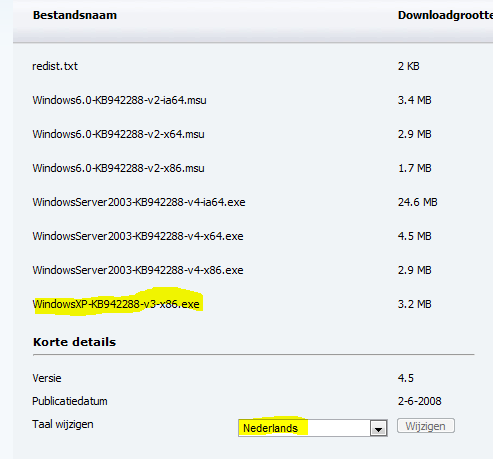Image resolution: width=493 pixels, height=459 pixels.
Task: Select WindowsServer2003-KB942288-v4-x64.exe file
Action: coord(138,236)
